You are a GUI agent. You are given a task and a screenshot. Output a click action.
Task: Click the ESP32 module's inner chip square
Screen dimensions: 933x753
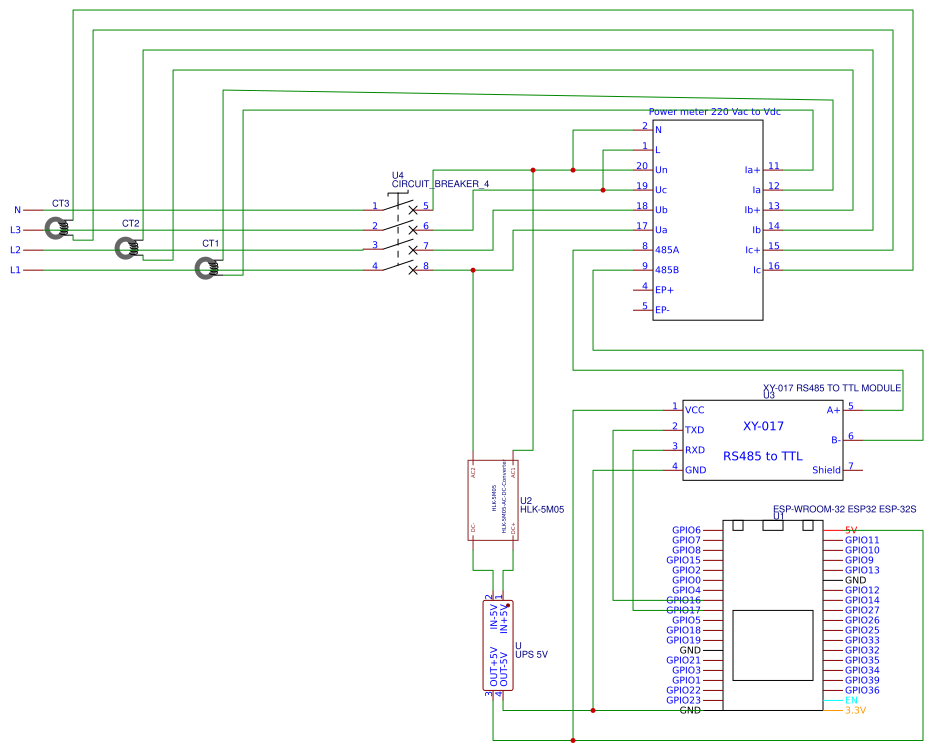click(773, 645)
